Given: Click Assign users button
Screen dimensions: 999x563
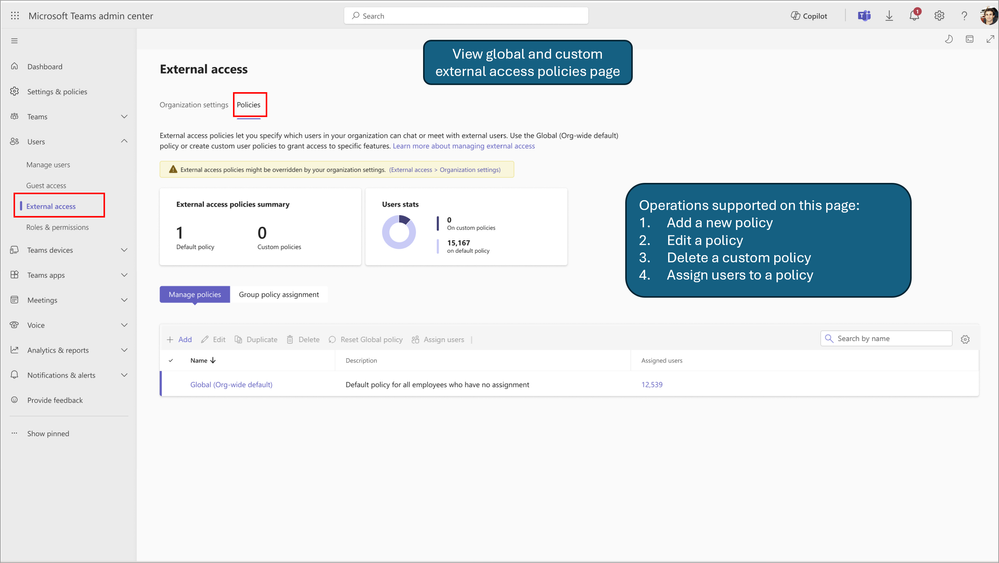Looking at the screenshot, I should click(x=438, y=339).
